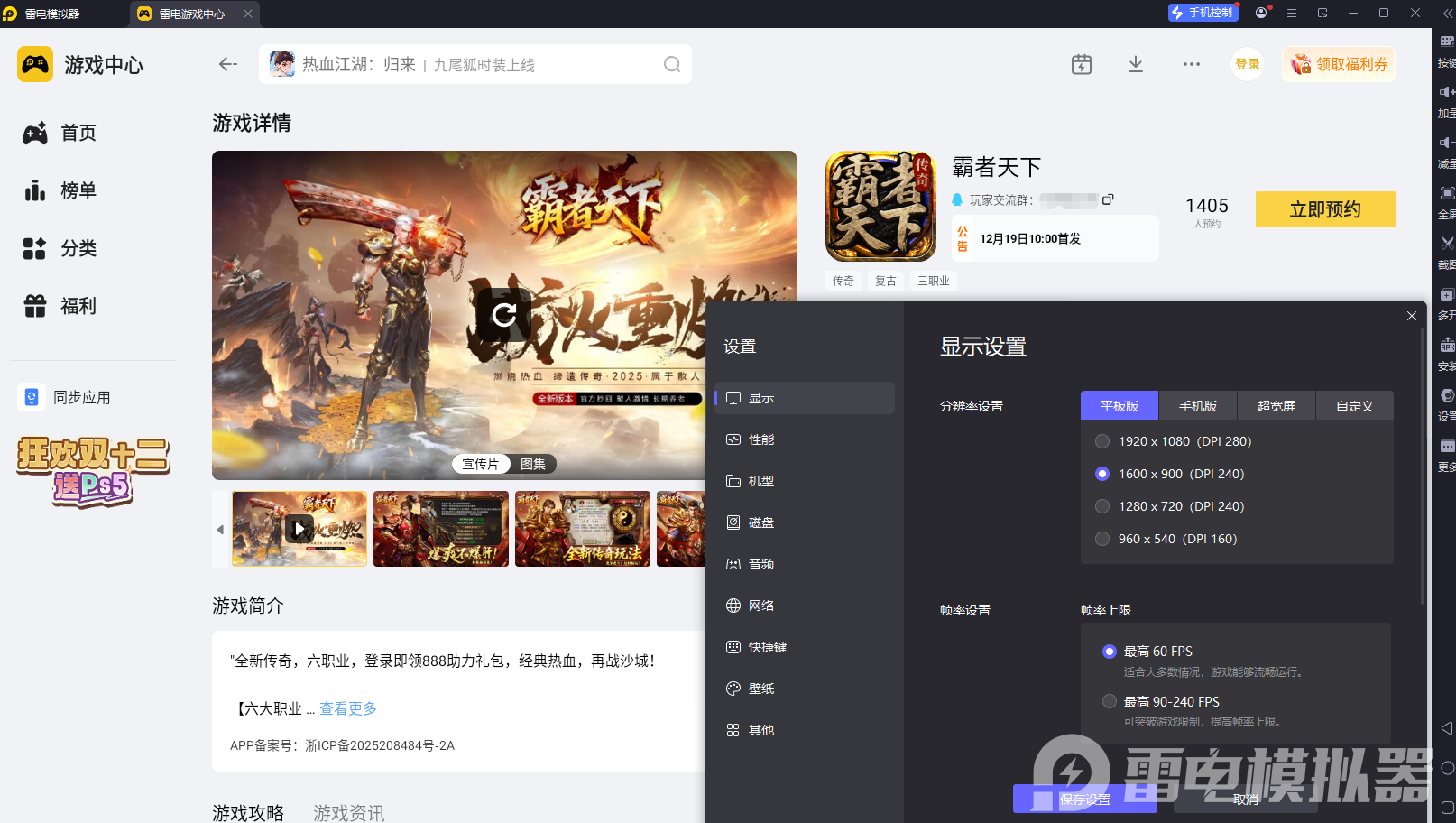Open the 性能 settings section

click(x=760, y=439)
